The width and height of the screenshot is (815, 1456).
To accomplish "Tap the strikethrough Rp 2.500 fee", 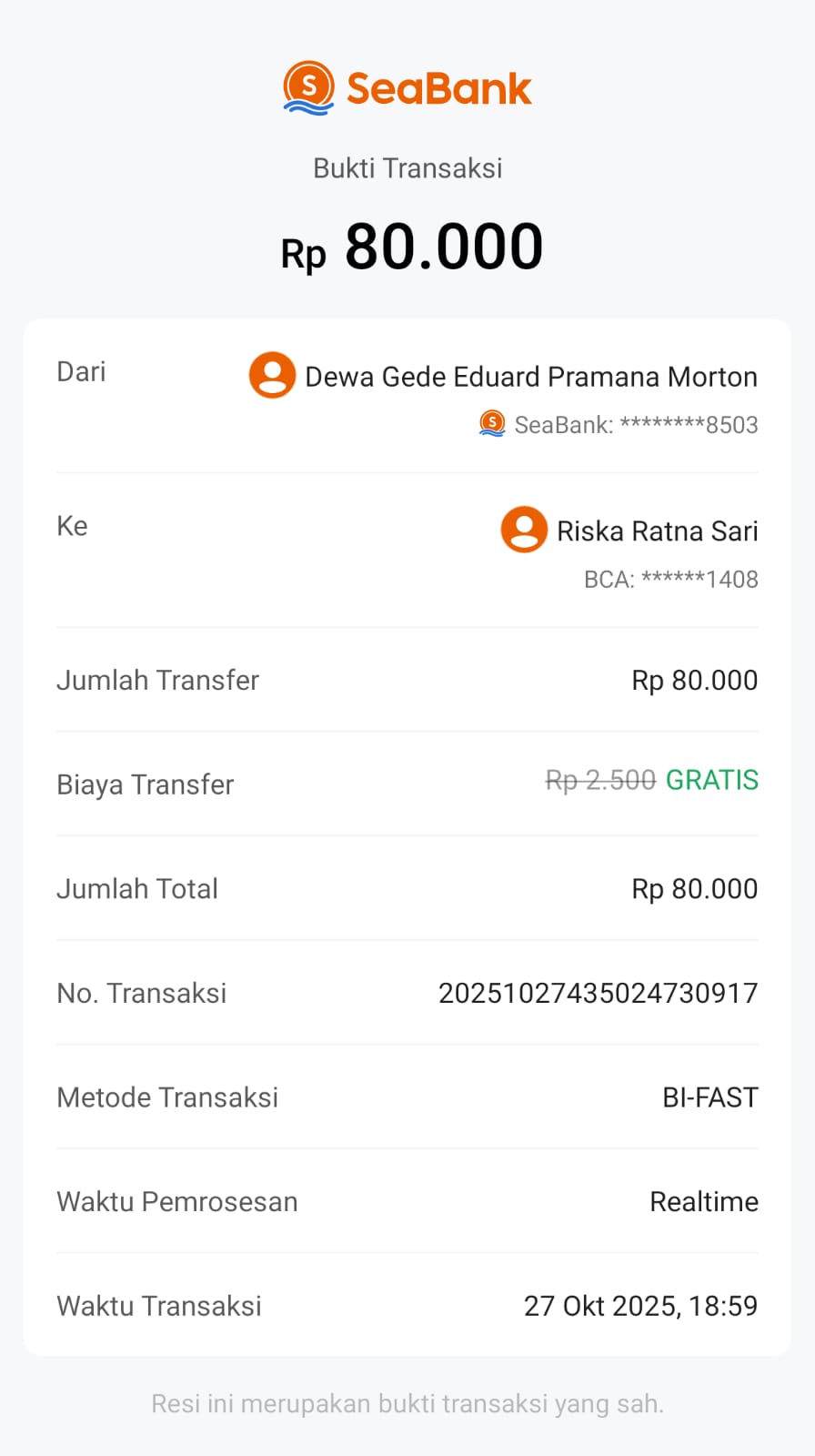I will [600, 781].
